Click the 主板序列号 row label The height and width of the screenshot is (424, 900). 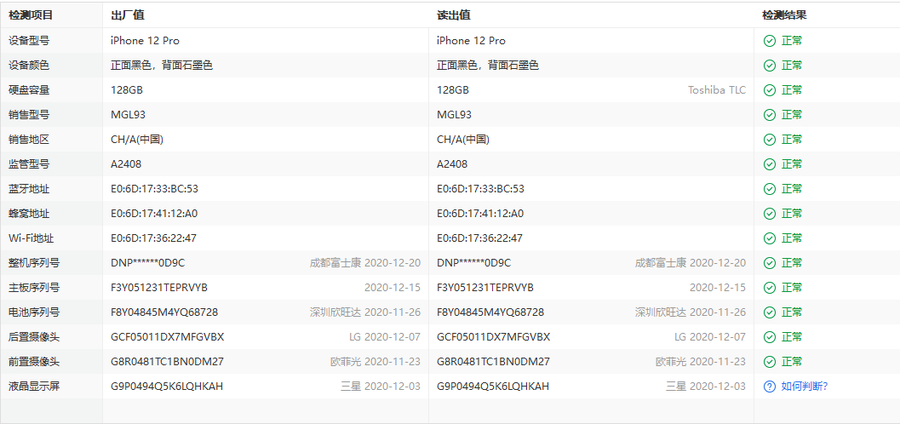34,287
